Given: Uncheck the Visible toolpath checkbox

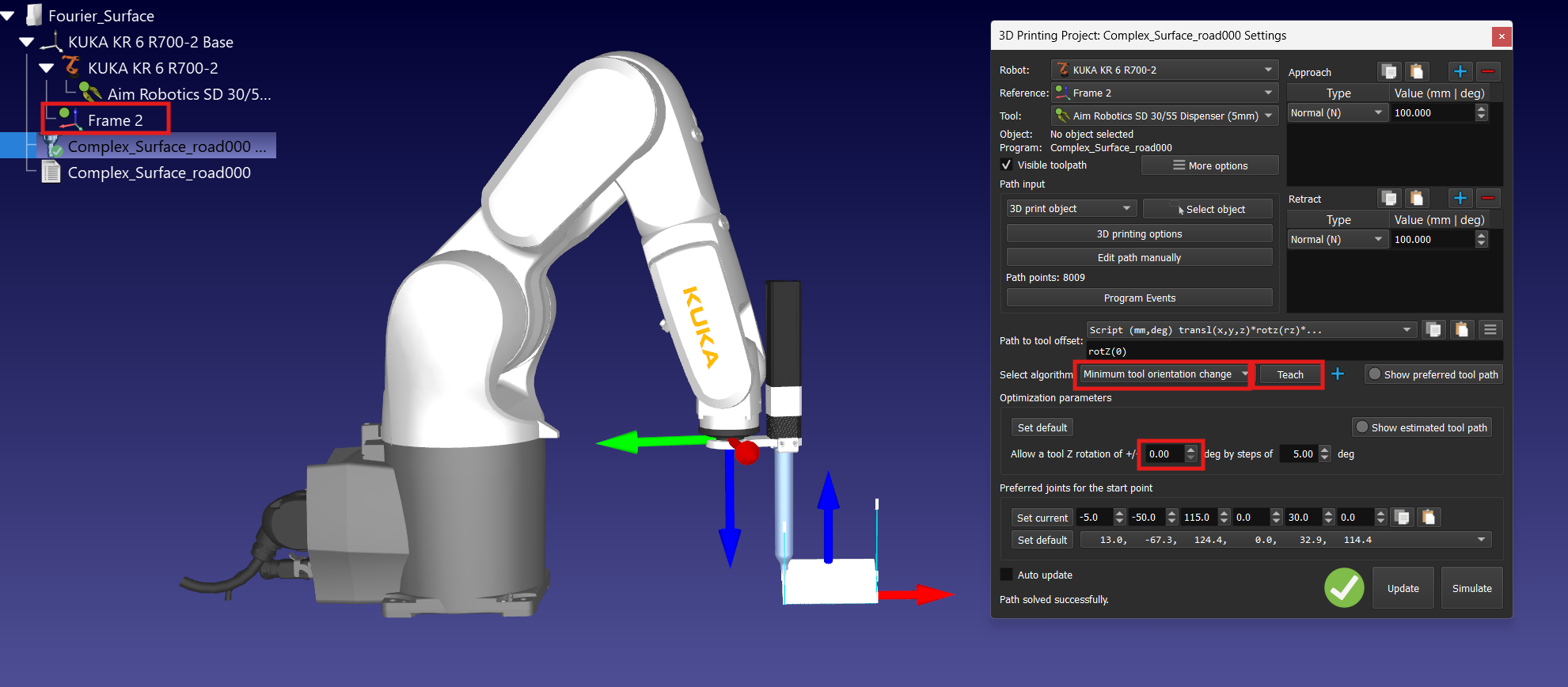Looking at the screenshot, I should 1006,165.
